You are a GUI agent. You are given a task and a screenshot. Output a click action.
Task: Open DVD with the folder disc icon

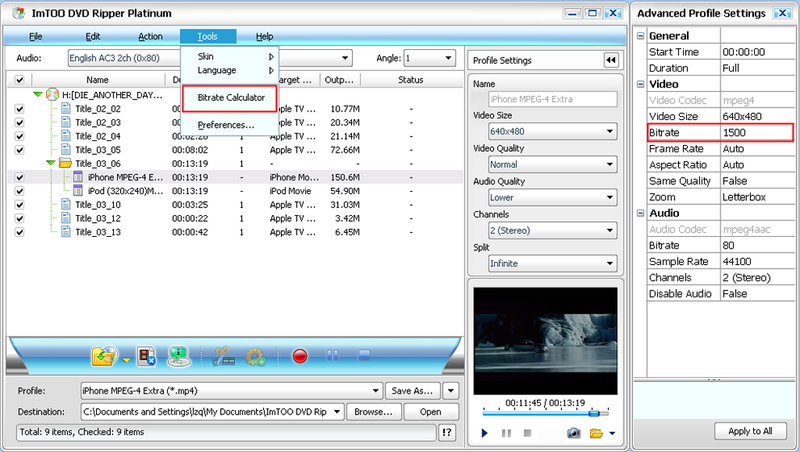(x=104, y=356)
